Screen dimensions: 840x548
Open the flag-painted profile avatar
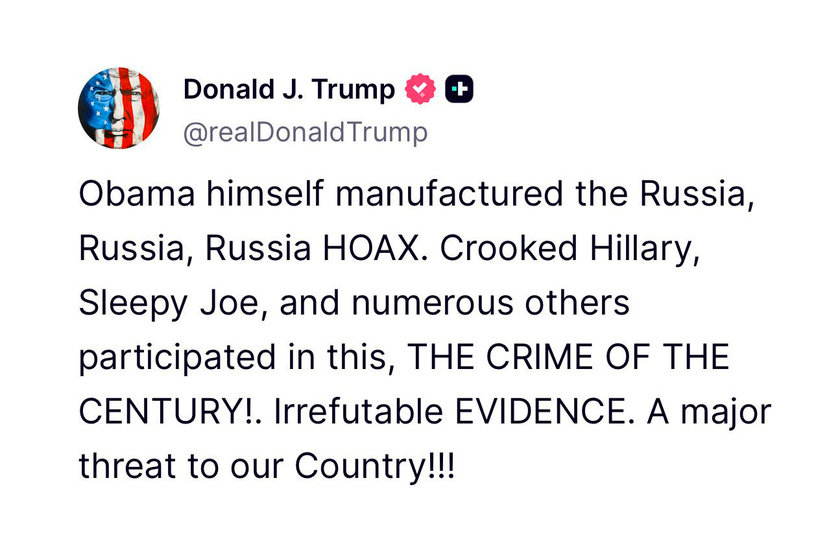[118, 108]
